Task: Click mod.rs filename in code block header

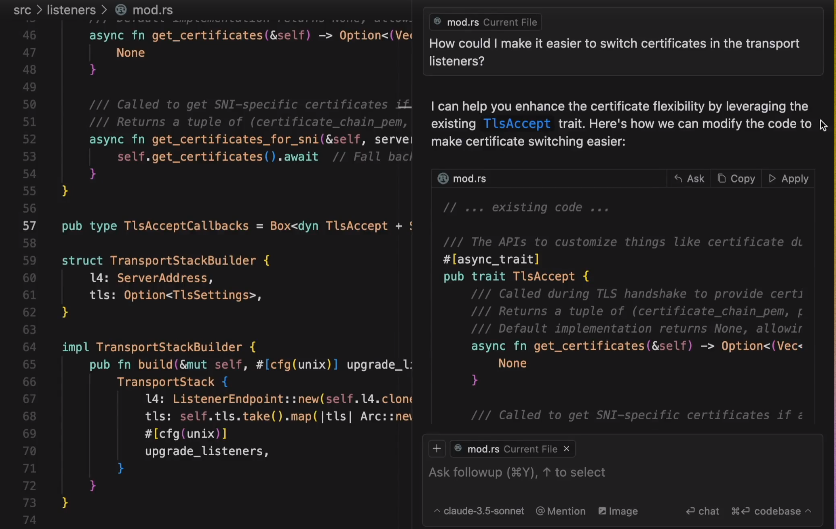Action: coord(469,179)
